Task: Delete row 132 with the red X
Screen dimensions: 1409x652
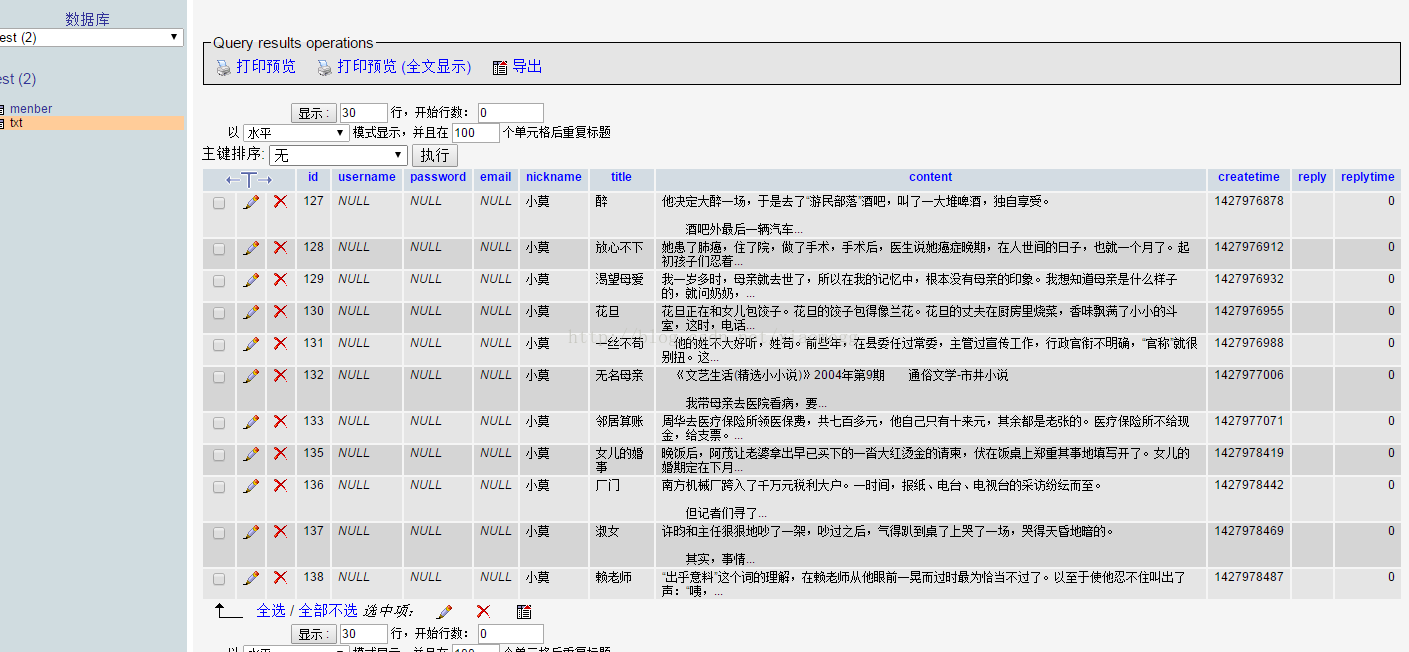Action: (280, 375)
